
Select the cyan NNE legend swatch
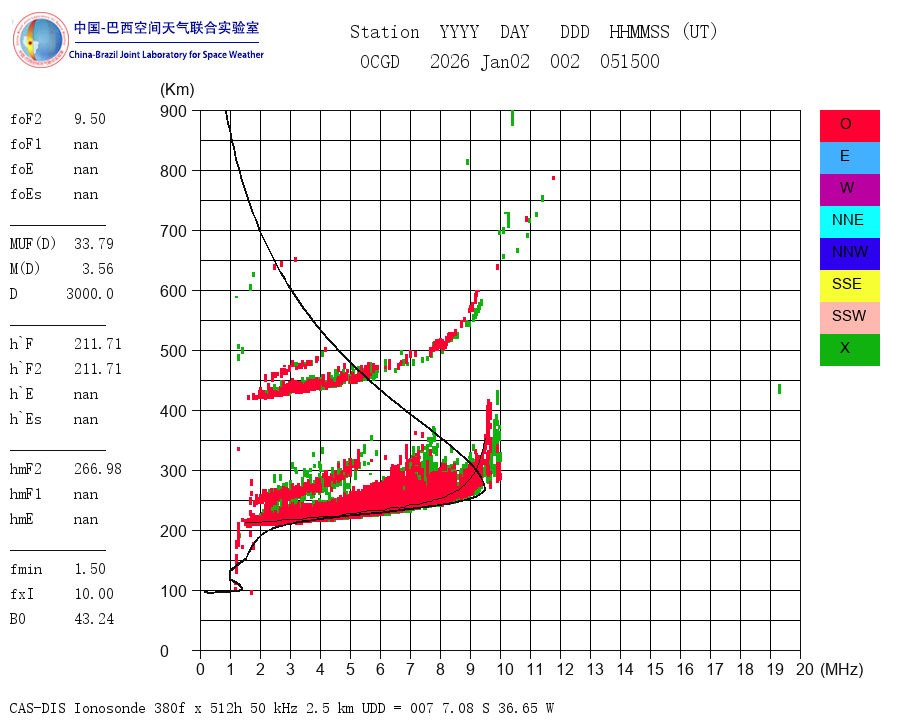[x=849, y=222]
